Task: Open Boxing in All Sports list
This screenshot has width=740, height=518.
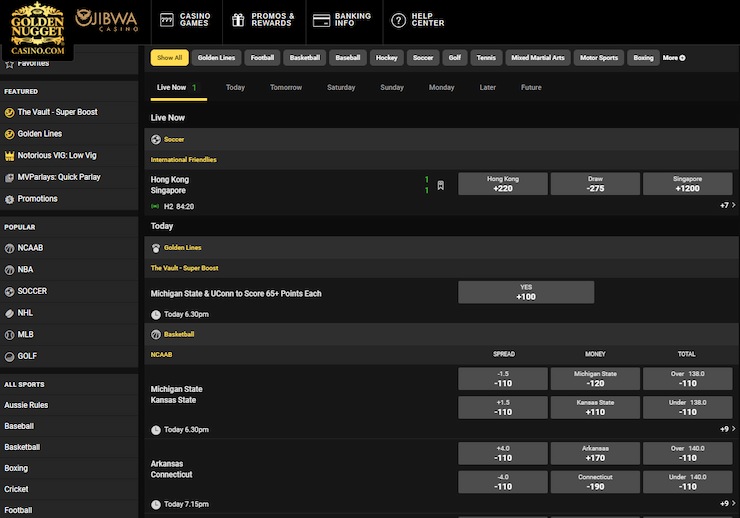Action: [16, 468]
